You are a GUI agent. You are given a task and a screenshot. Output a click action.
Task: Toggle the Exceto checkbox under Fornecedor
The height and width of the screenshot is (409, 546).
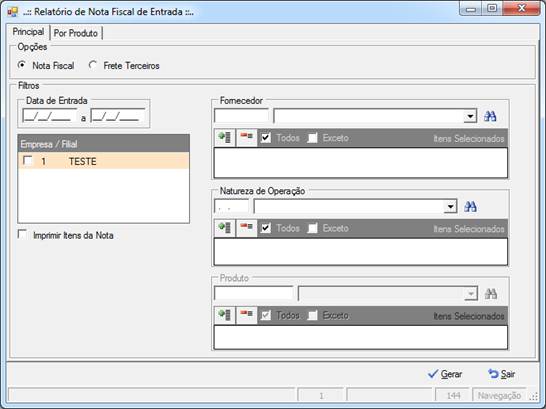[x=312, y=138]
